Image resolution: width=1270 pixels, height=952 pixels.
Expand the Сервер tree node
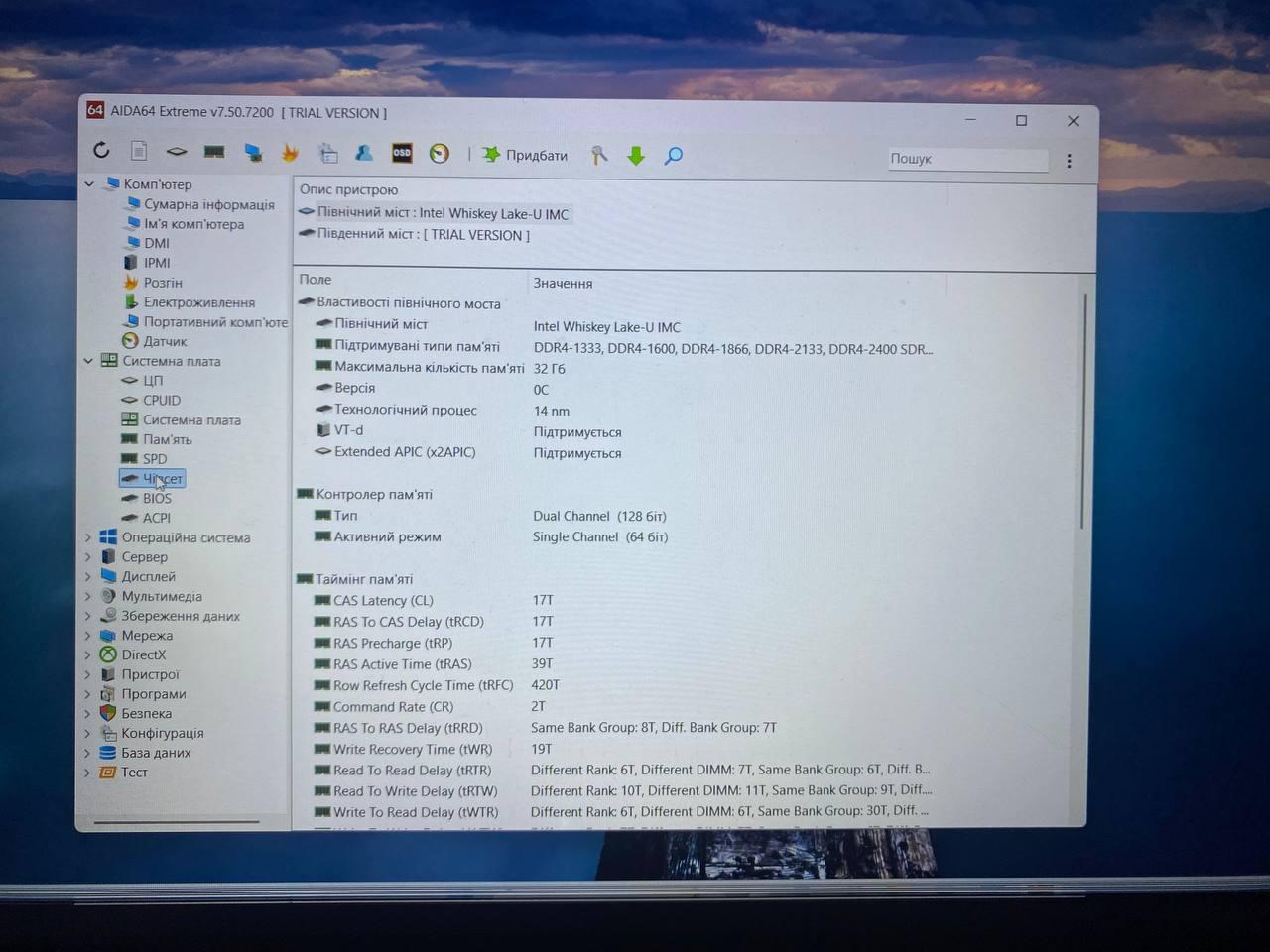point(87,557)
